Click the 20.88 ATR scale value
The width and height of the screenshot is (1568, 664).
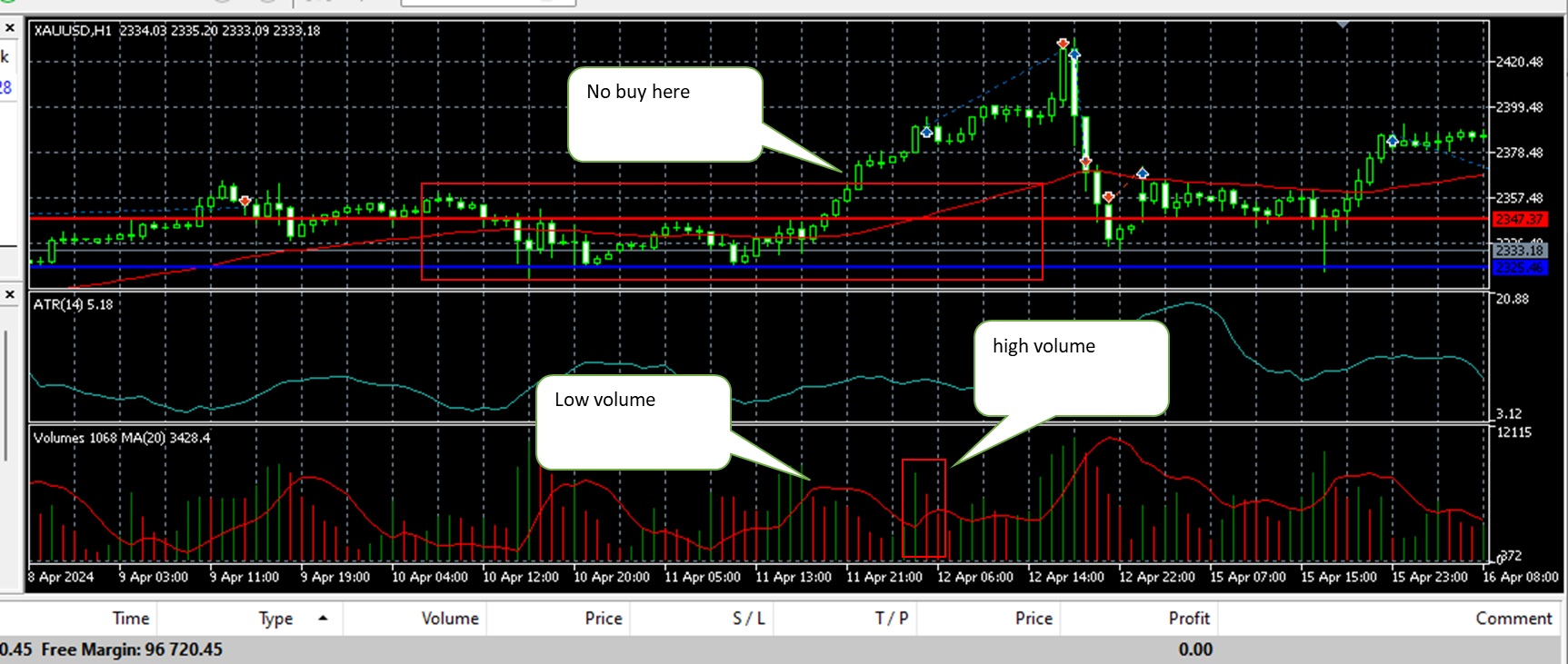tap(1513, 299)
